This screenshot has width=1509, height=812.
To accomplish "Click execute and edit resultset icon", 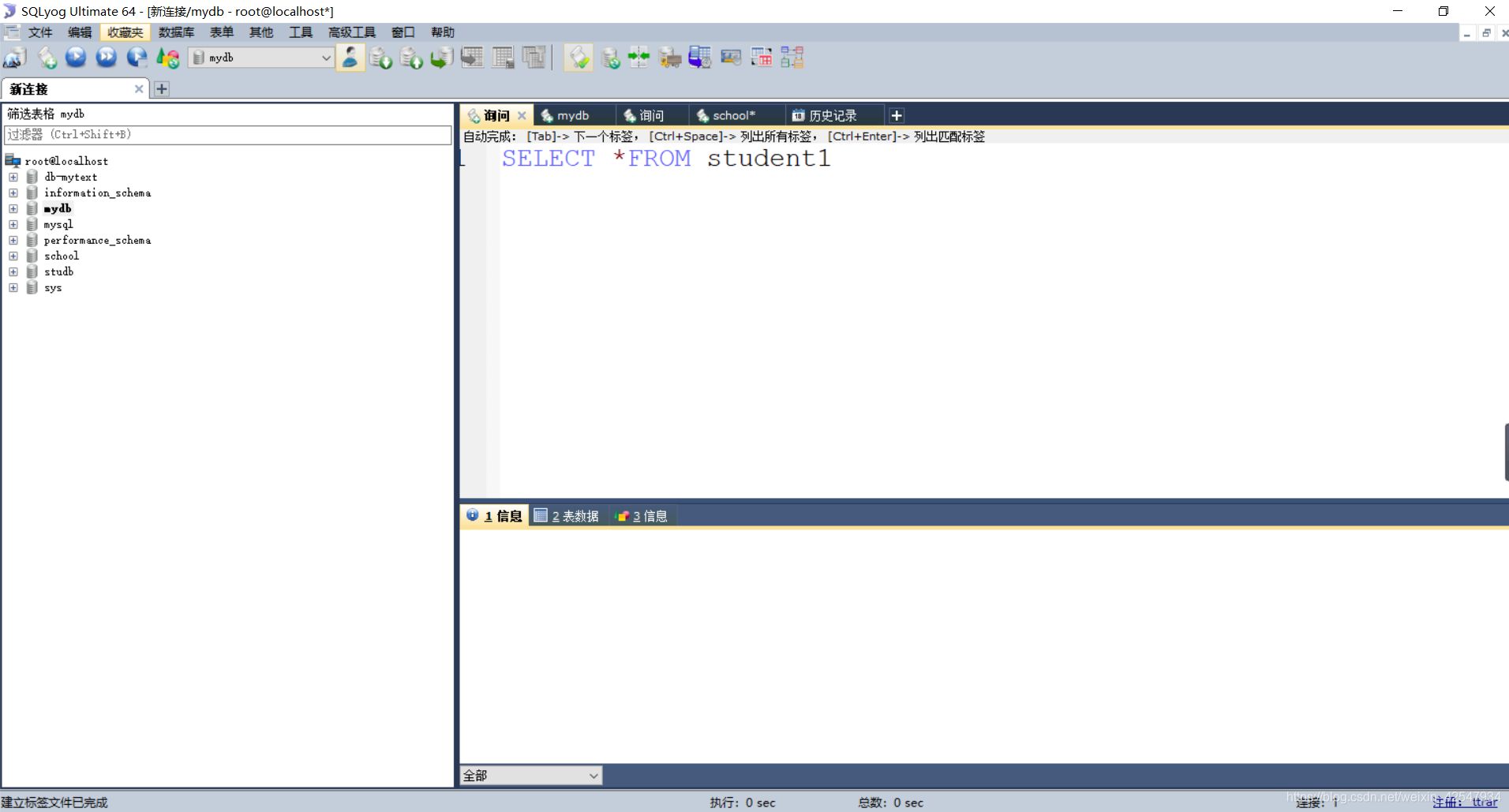I will click(137, 58).
